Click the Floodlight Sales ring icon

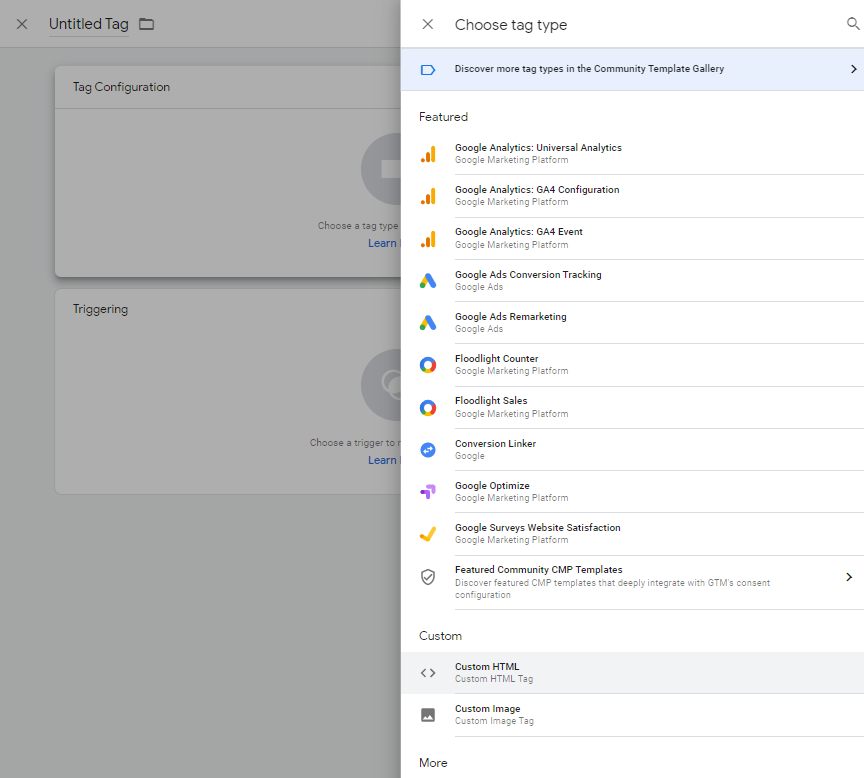[428, 408]
